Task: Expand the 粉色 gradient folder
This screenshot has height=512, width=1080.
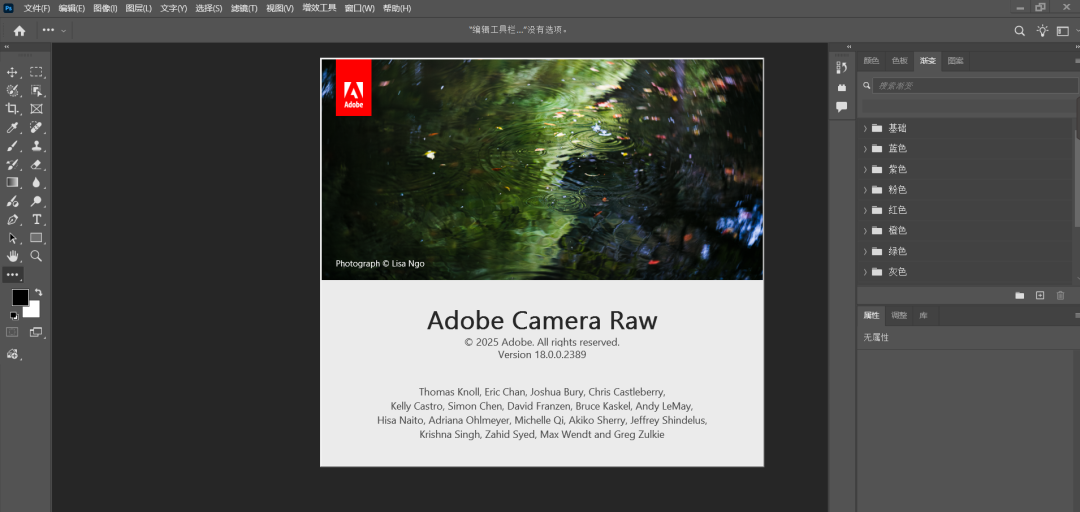Action: pyautogui.click(x=865, y=190)
